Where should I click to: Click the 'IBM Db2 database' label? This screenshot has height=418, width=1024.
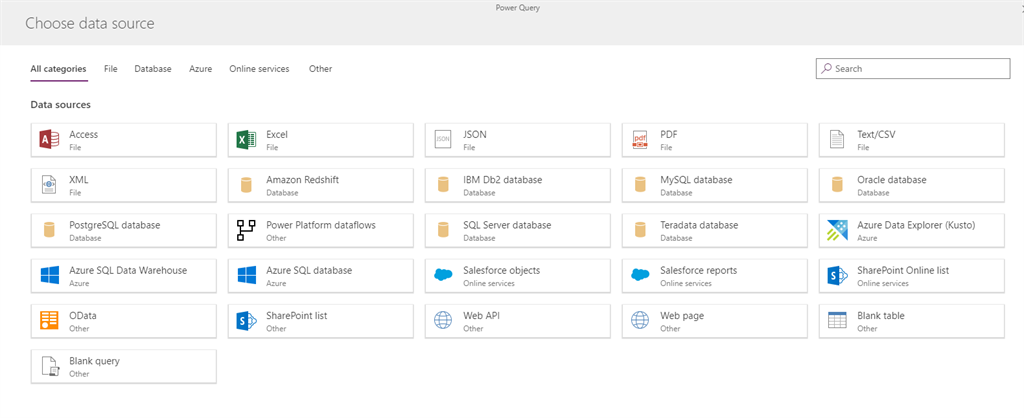pos(503,180)
